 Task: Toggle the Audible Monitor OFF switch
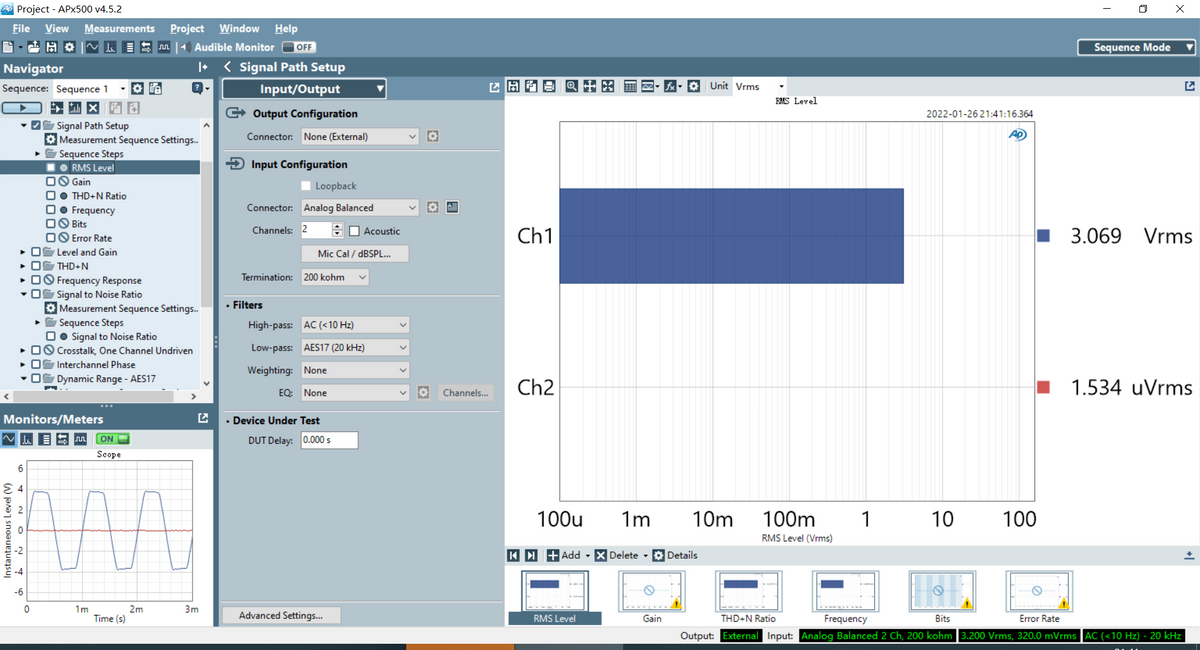point(299,47)
